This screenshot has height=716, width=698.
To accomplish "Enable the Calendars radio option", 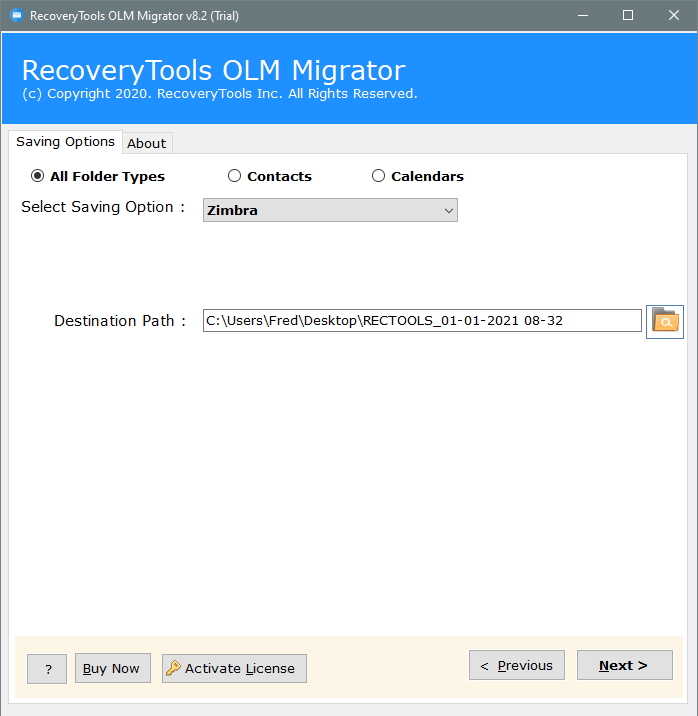I will pyautogui.click(x=378, y=176).
